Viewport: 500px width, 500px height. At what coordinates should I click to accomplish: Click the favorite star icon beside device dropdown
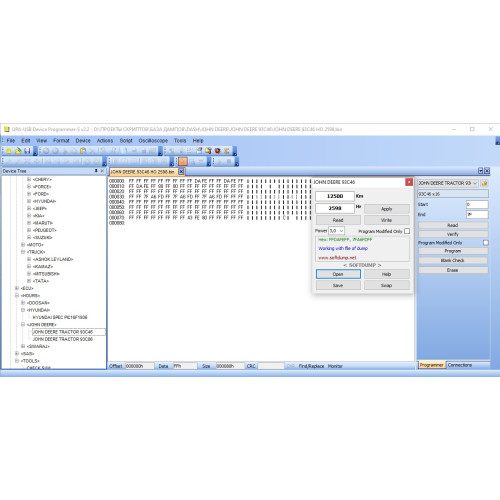pyautogui.click(x=484, y=183)
